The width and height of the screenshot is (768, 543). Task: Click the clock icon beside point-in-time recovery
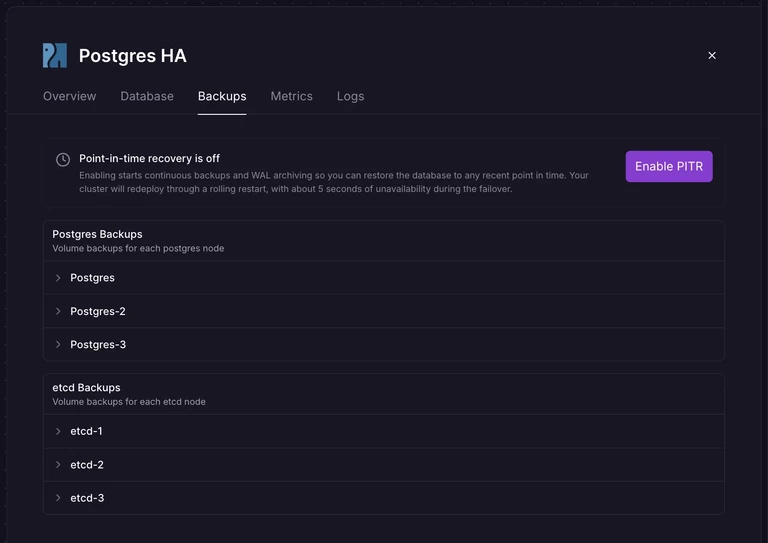click(x=63, y=159)
